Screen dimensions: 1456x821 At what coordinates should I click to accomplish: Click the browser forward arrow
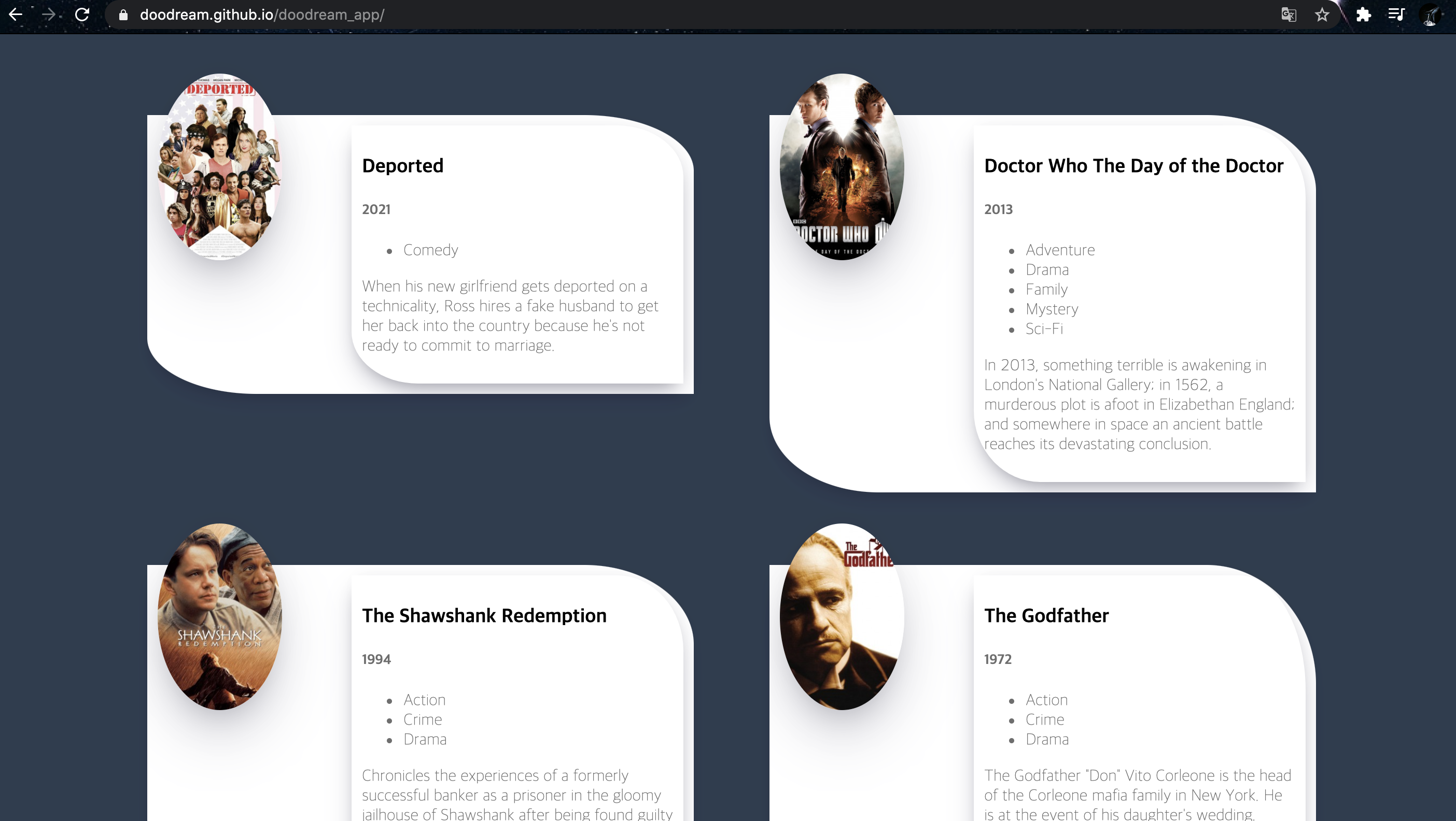point(49,15)
